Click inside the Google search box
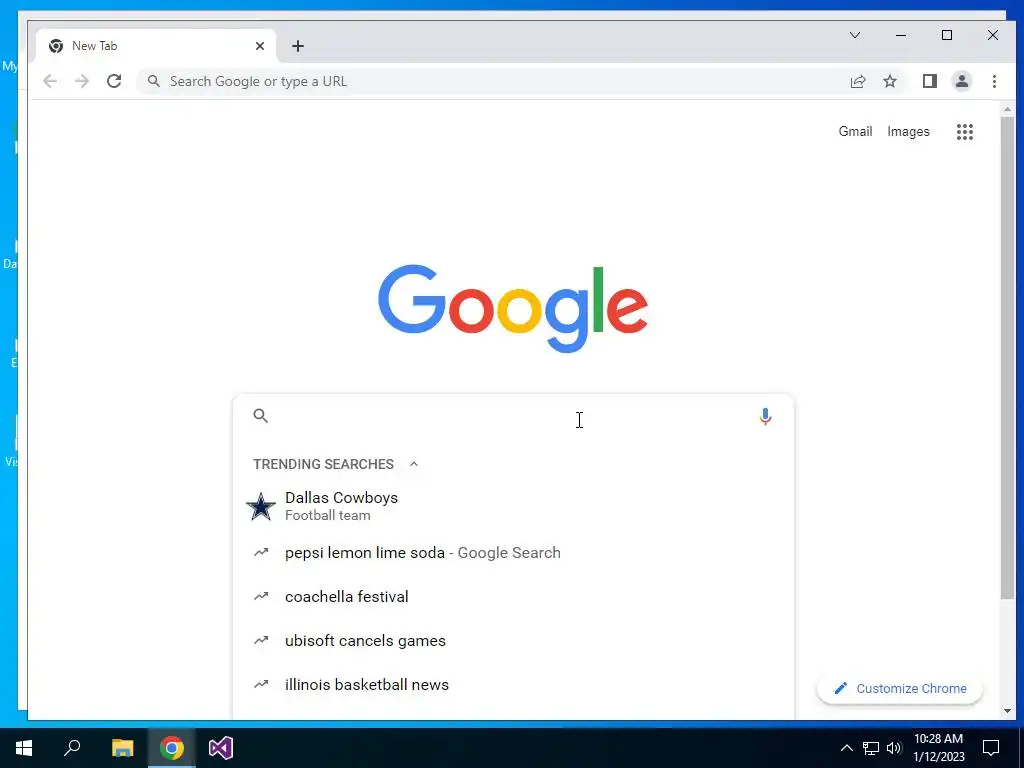 click(x=513, y=416)
